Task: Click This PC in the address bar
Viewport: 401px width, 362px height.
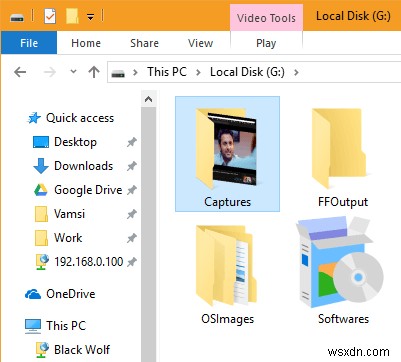Action: click(167, 72)
